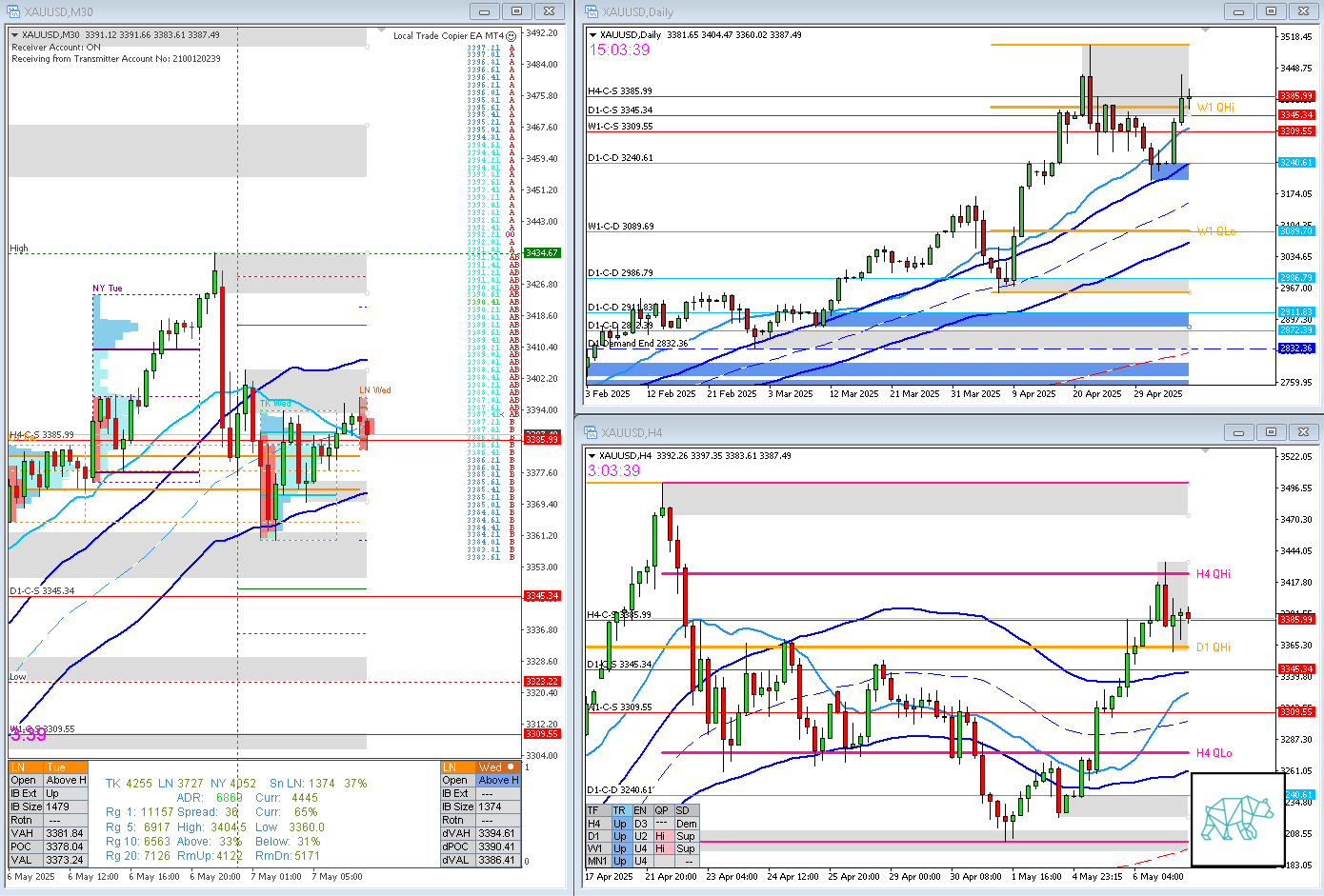Open the arrow menu beside XAUUSD,Daily chart title
Image resolution: width=1324 pixels, height=896 pixels.
coord(592,35)
